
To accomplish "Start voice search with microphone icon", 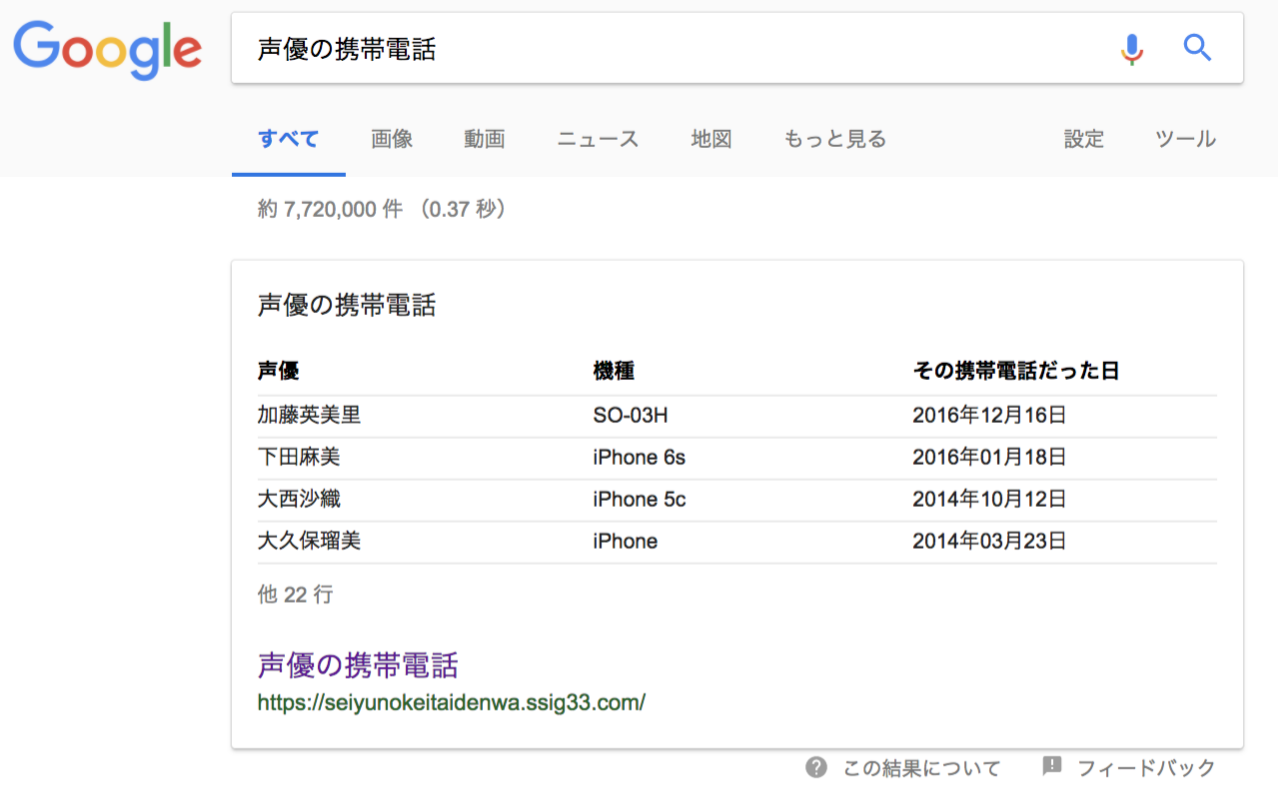I will pos(1131,48).
